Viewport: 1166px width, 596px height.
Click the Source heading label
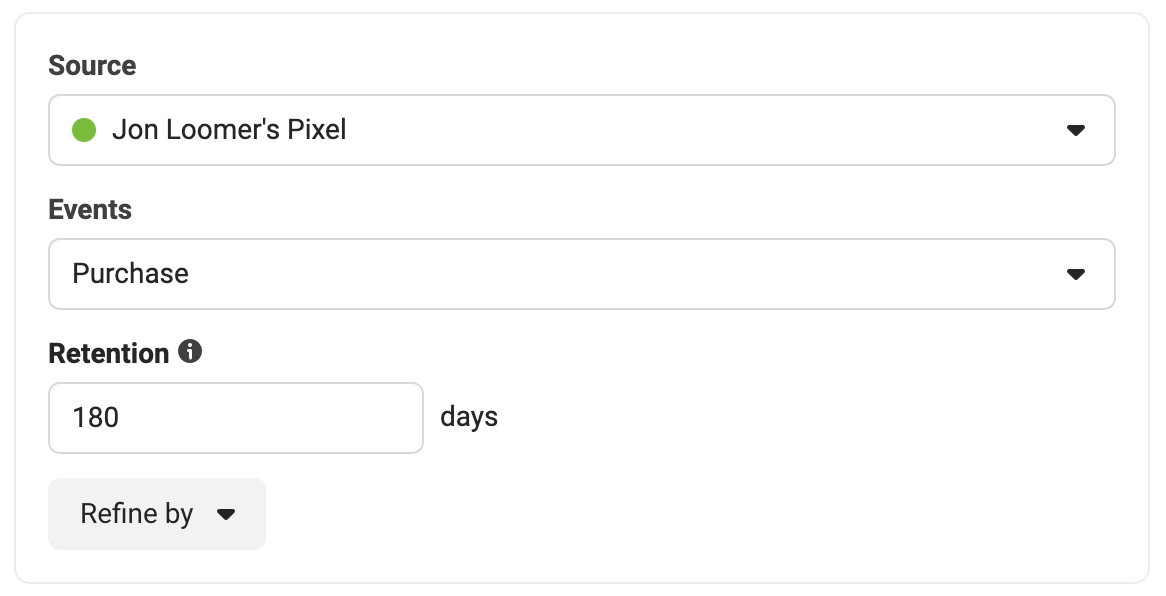click(92, 65)
